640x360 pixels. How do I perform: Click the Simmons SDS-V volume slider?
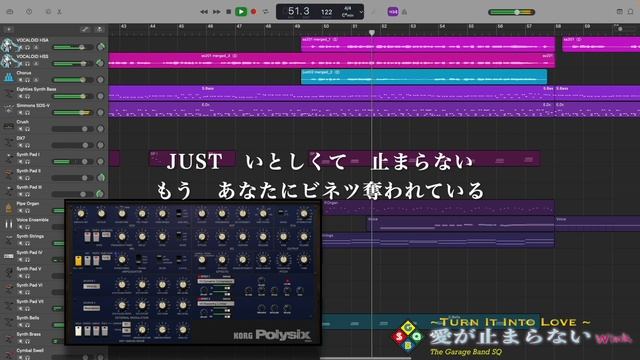(x=73, y=113)
